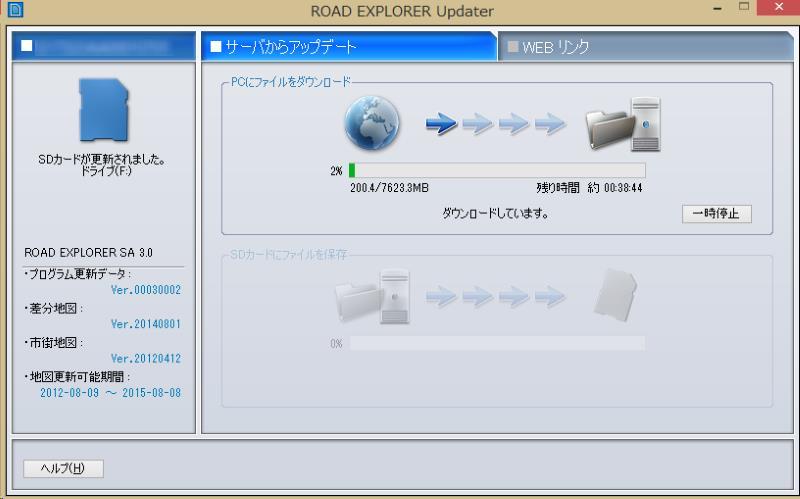
Task: Click the SD card save progress bar at 0%
Action: point(497,343)
